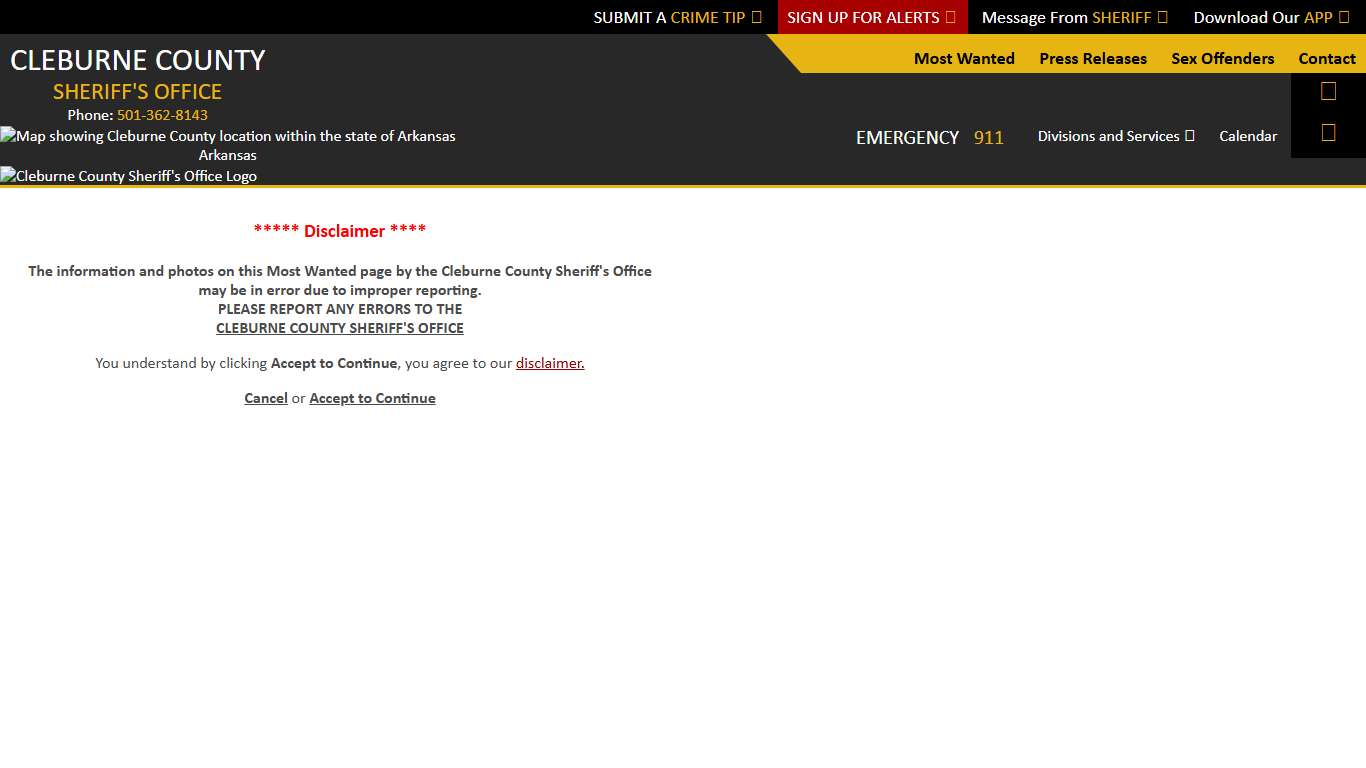Go to Press Releases
Screen dimensions: 1366x768
click(1093, 59)
